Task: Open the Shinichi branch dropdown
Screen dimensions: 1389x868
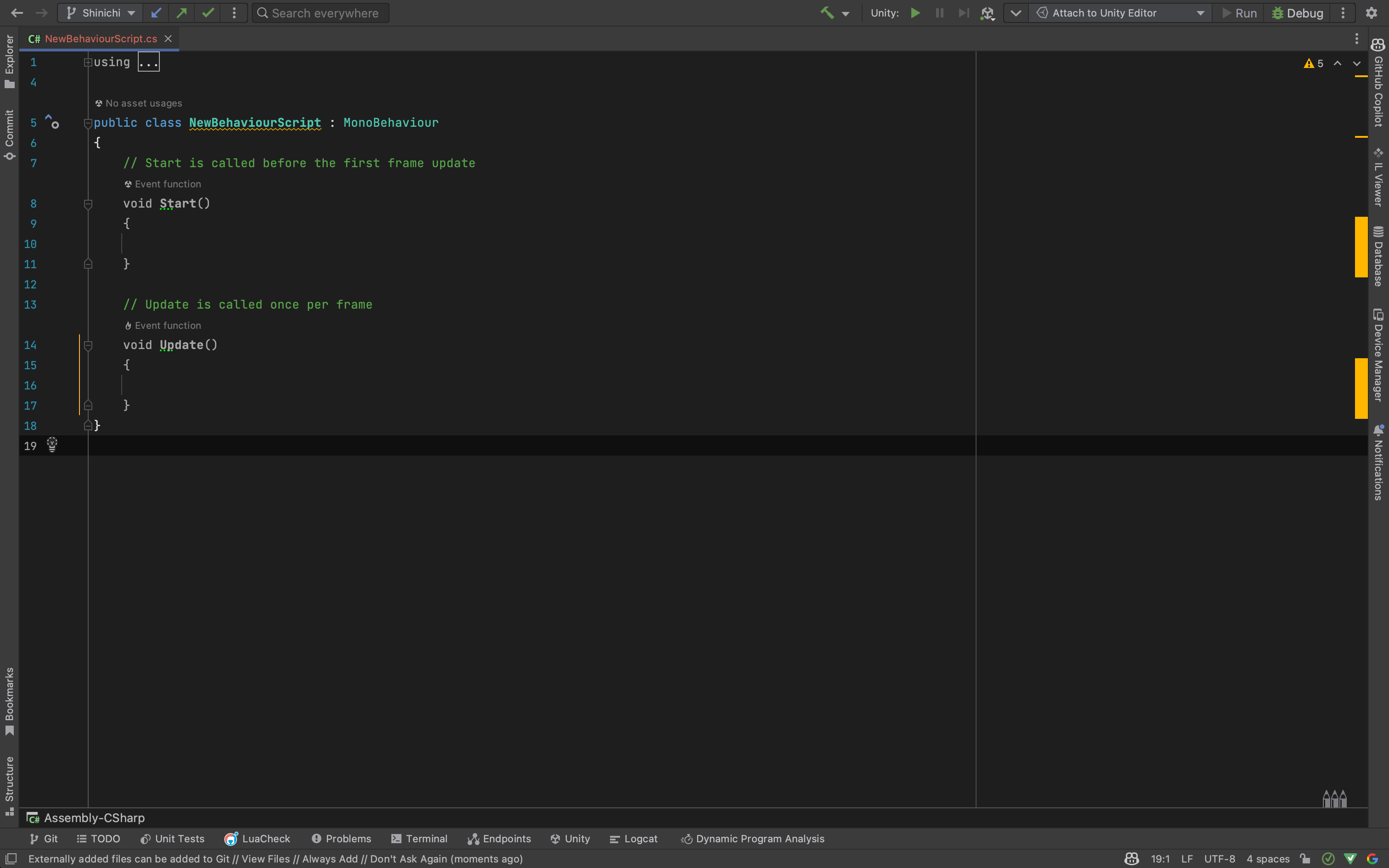Action: (x=101, y=13)
